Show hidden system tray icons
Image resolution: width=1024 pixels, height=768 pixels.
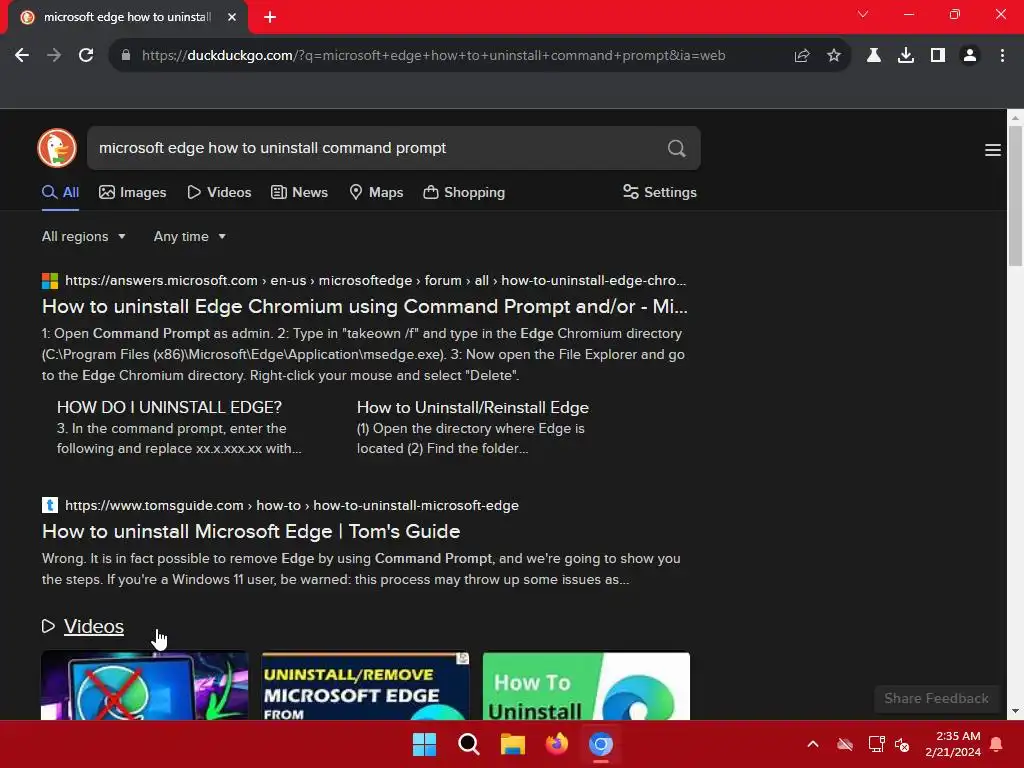(x=813, y=744)
